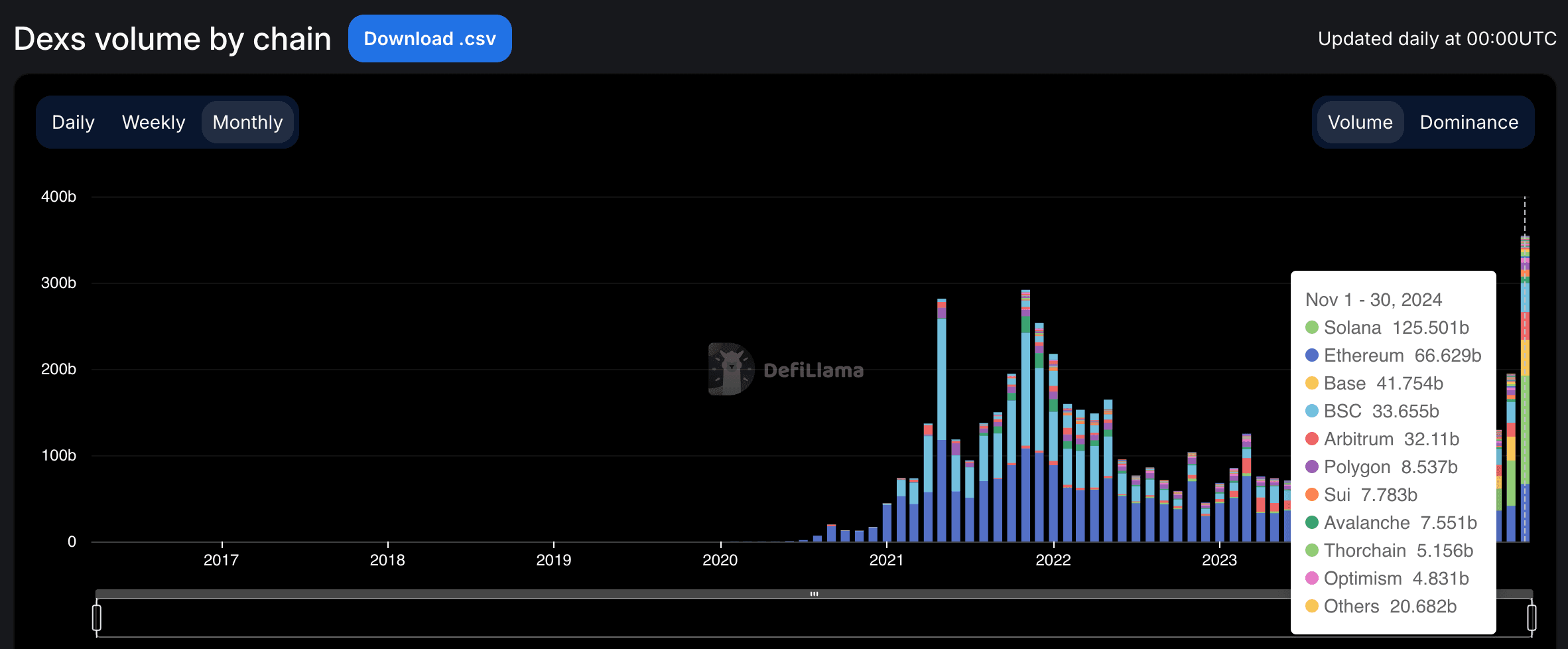Click the Polygon 8.537b tooltip row
The height and width of the screenshot is (649, 1568).
[x=1381, y=467]
